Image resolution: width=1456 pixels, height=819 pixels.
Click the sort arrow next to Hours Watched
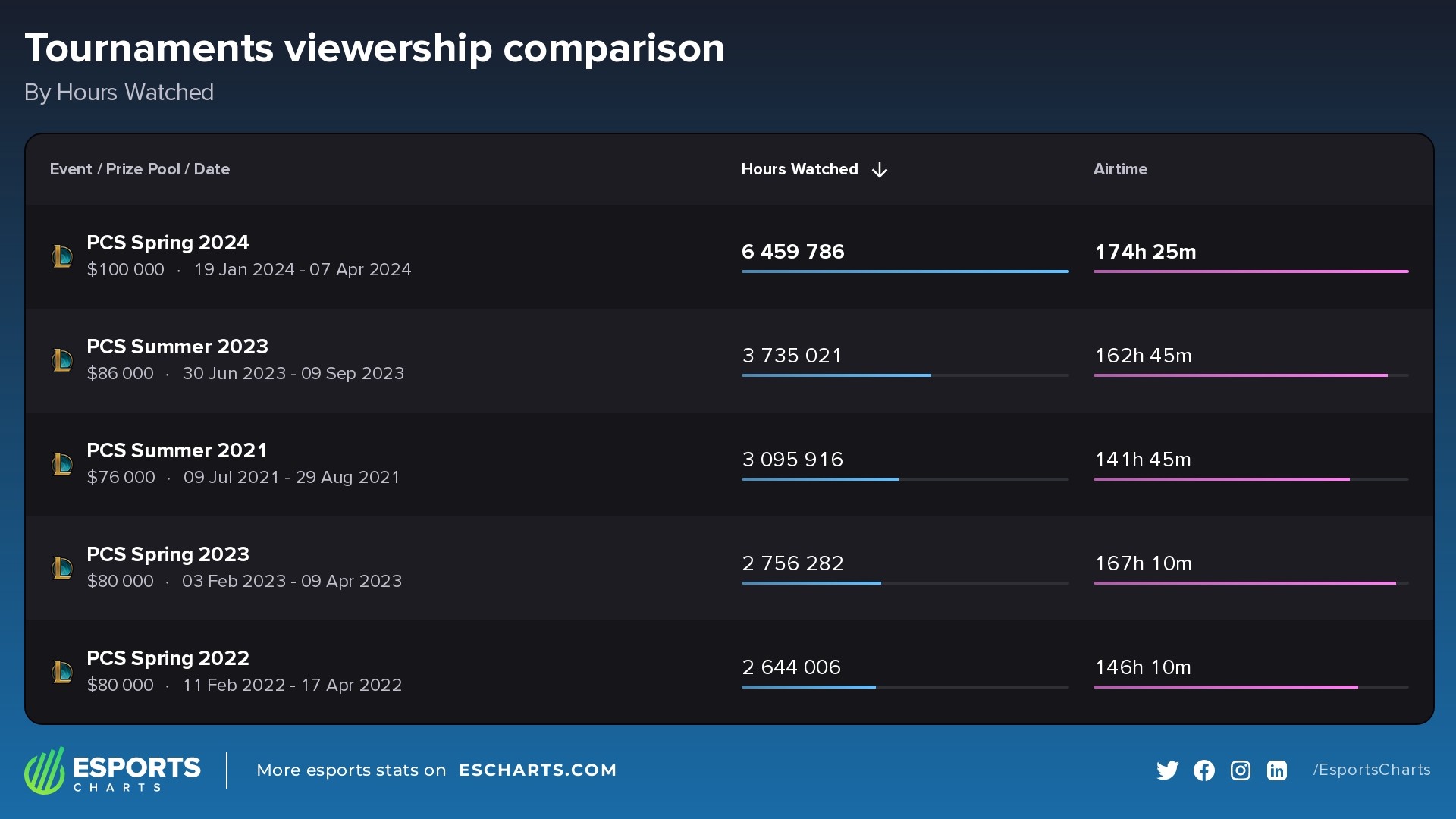879,170
